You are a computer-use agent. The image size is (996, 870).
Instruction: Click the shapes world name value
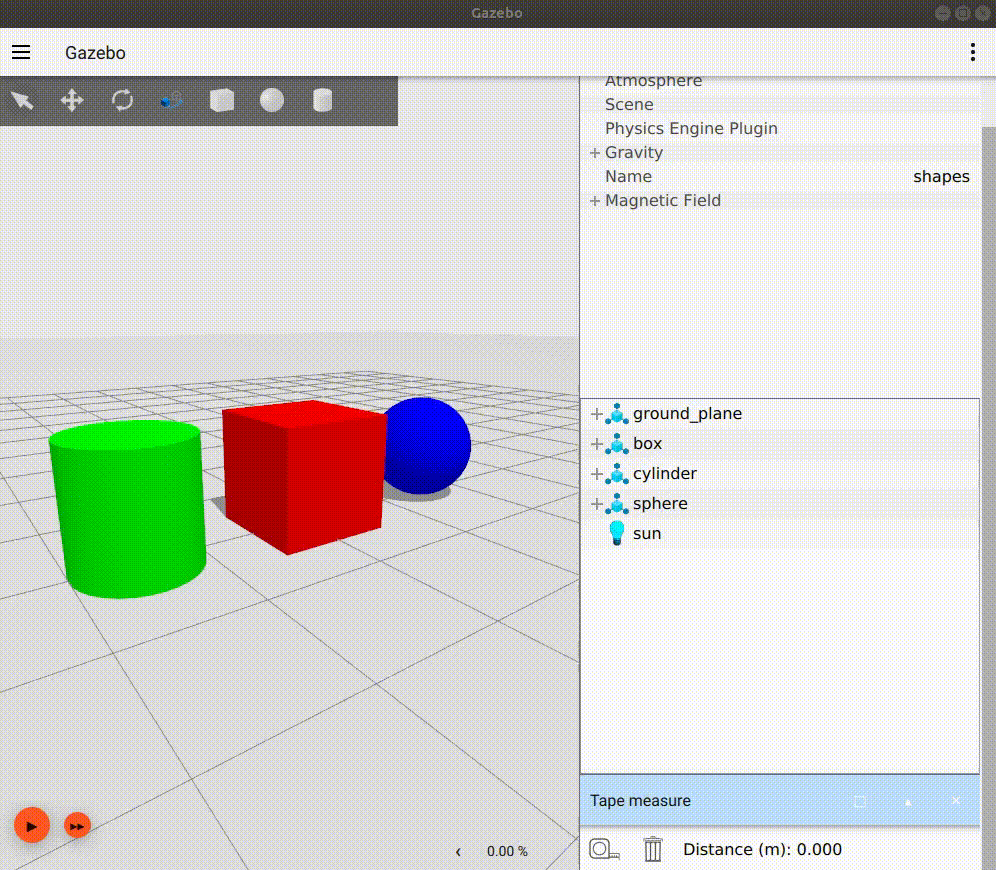pyautogui.click(x=941, y=177)
